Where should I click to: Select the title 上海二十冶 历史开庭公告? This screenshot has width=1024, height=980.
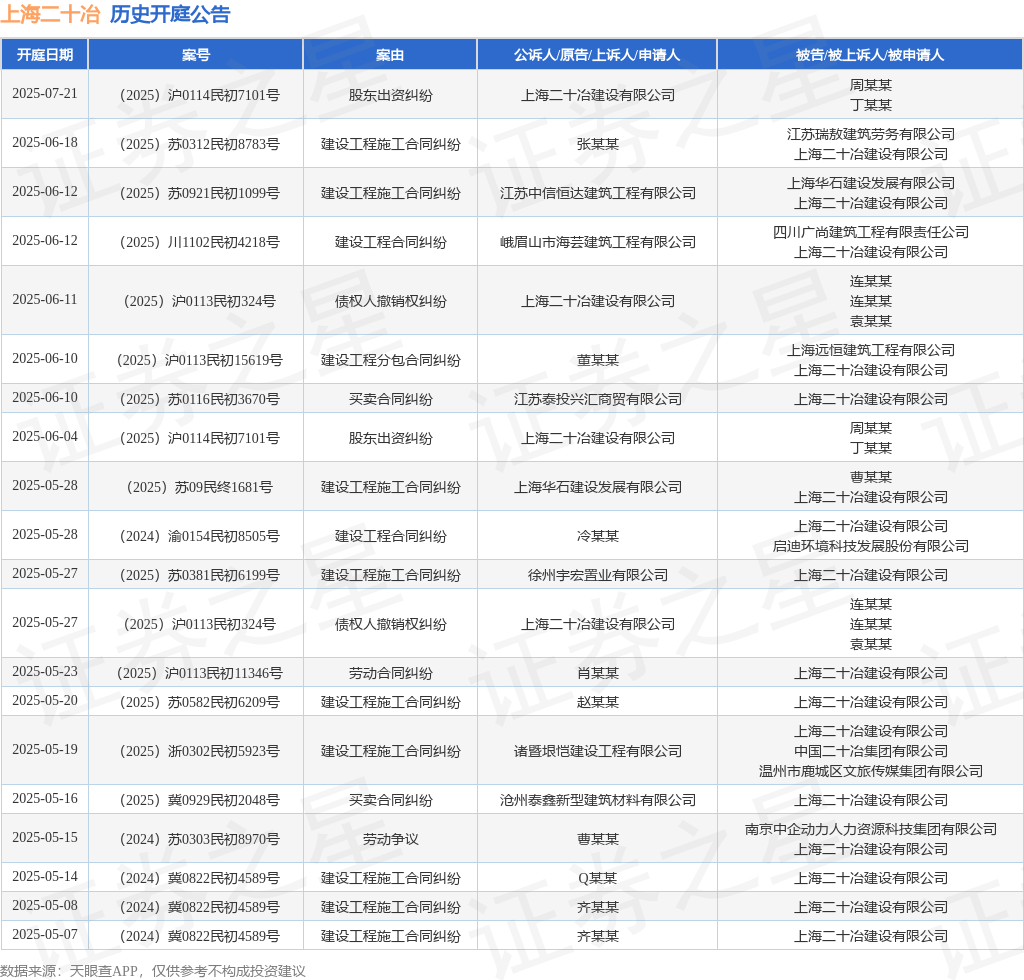(x=115, y=14)
